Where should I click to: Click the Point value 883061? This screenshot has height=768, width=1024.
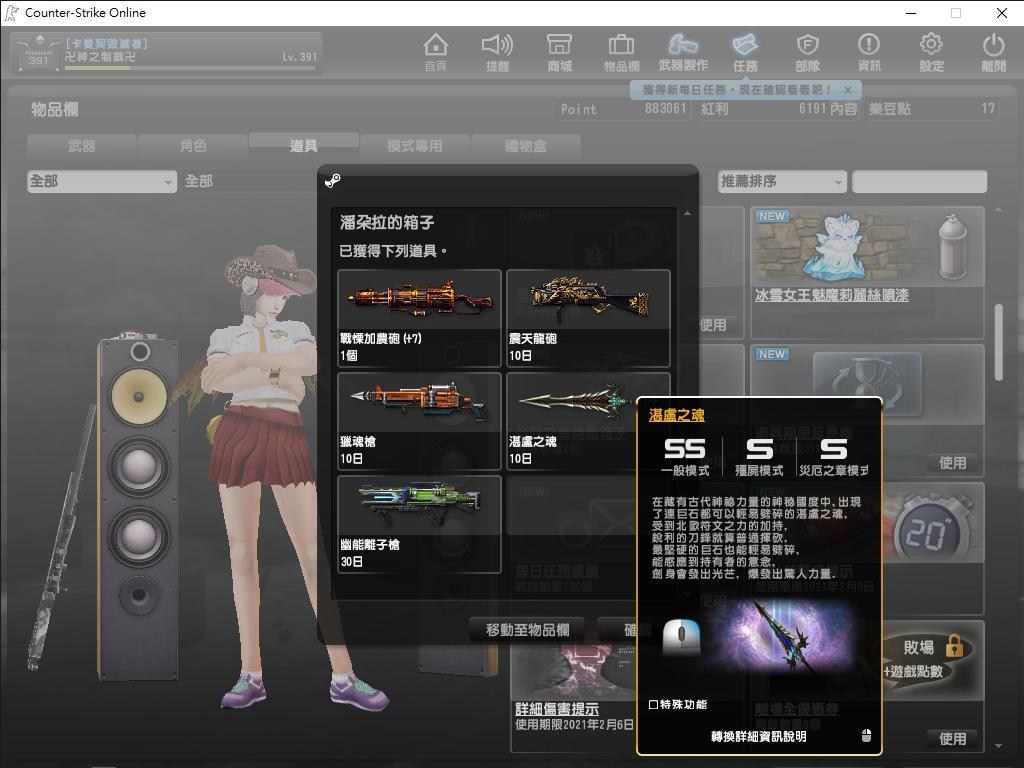pyautogui.click(x=665, y=108)
